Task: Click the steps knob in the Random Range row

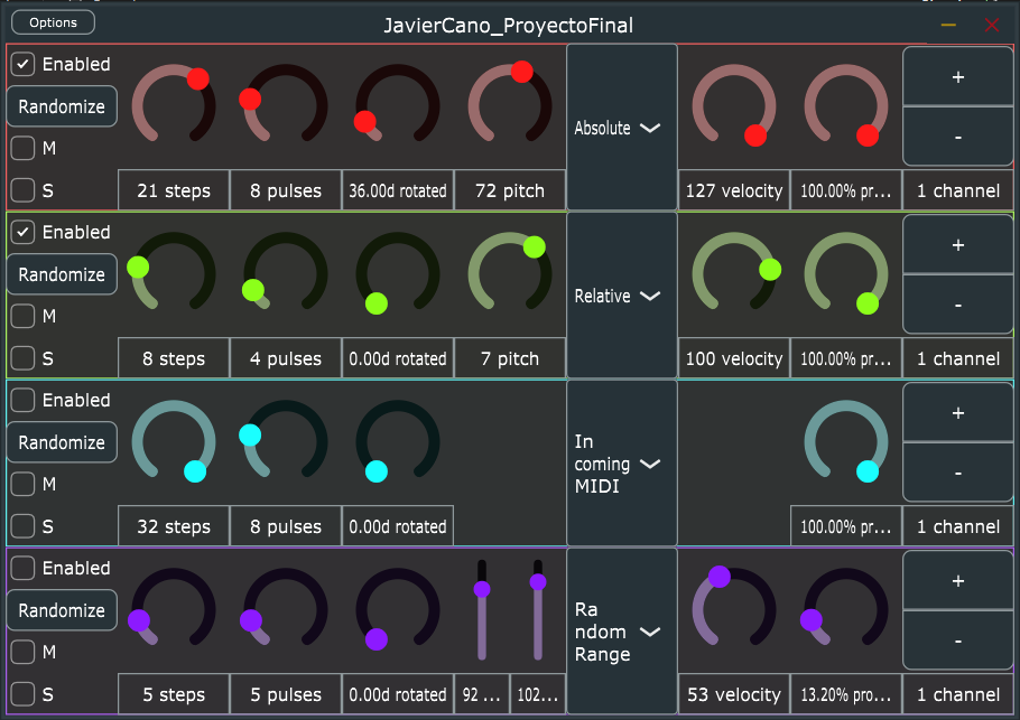Action: click(173, 610)
